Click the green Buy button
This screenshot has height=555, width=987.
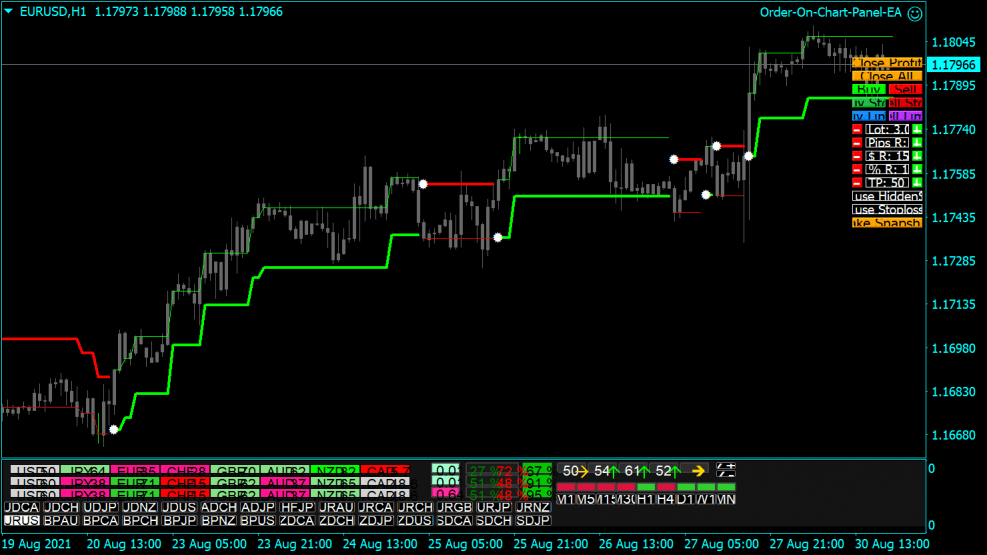(x=869, y=89)
